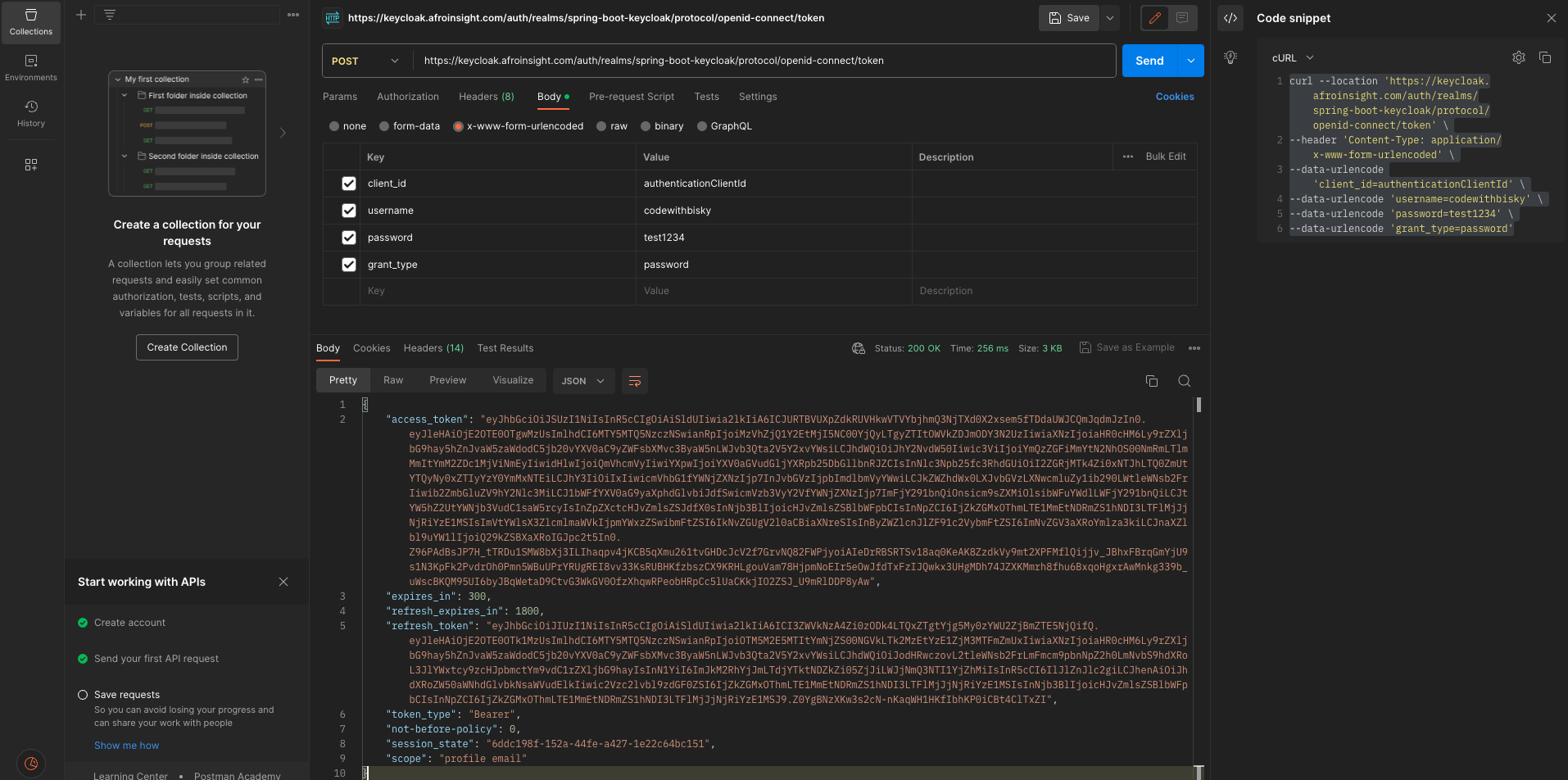Uncheck the client_id parameter row
The image size is (1568, 780).
[349, 184]
